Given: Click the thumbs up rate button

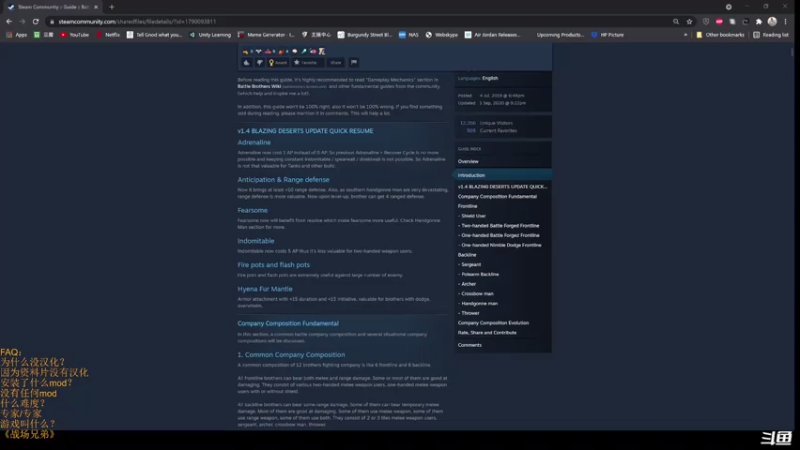Looking at the screenshot, I should [246, 63].
